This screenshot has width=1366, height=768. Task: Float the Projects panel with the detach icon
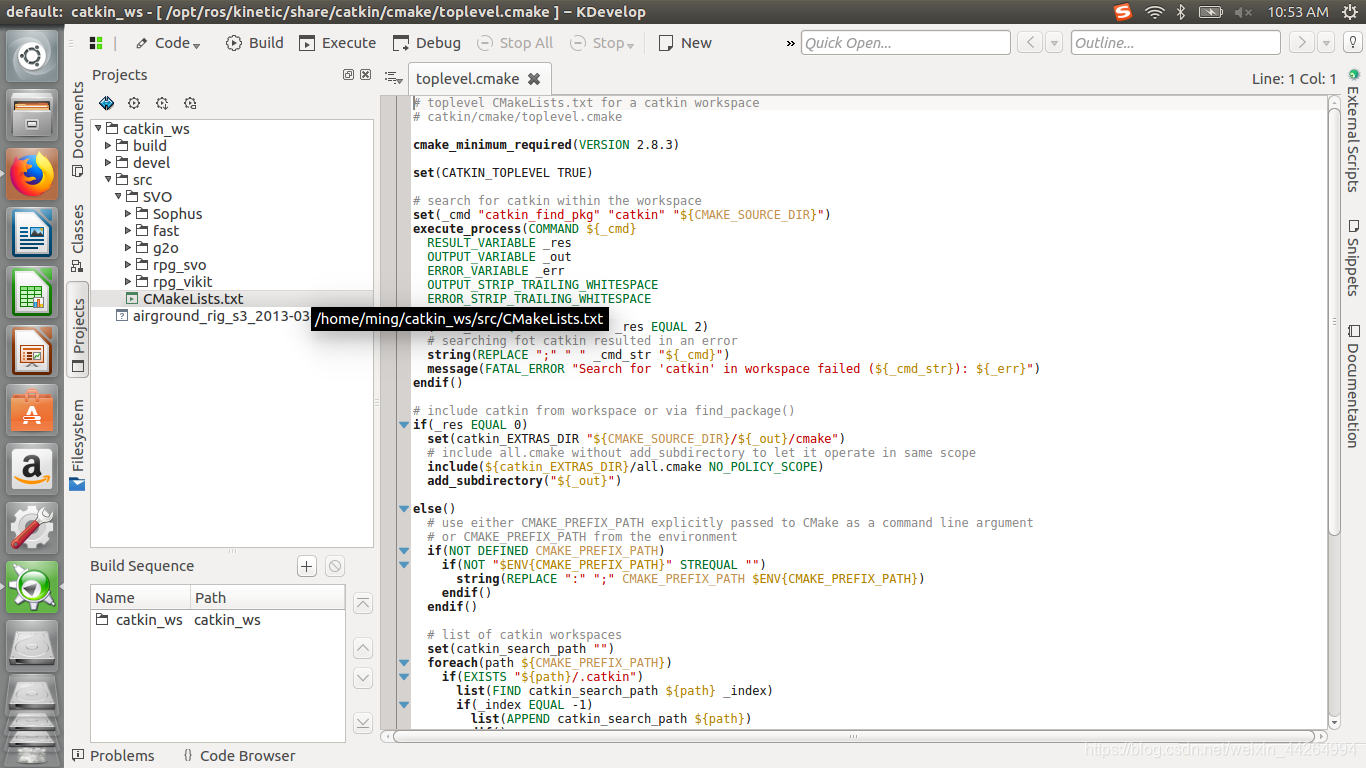[348, 75]
